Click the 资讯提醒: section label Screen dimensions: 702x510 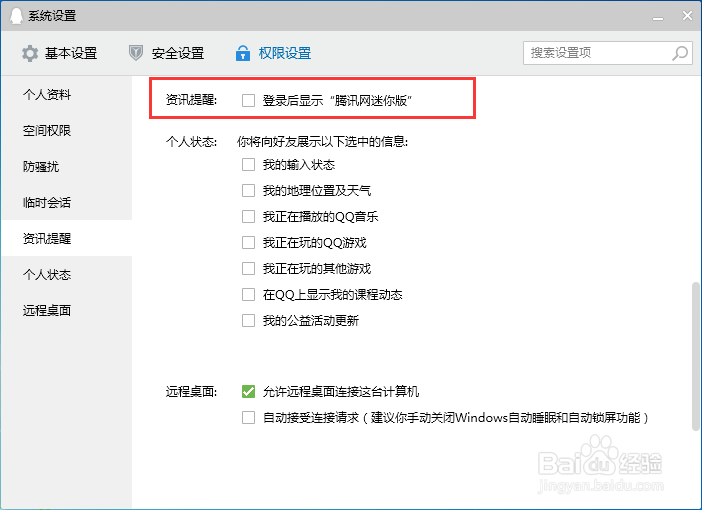click(x=191, y=100)
